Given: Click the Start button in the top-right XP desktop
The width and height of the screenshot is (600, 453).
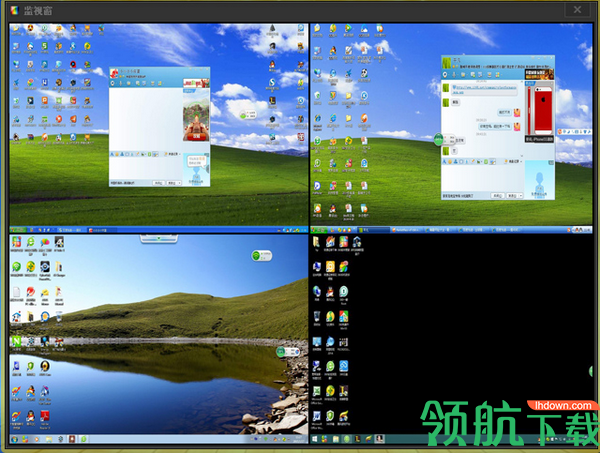Looking at the screenshot, I should (x=319, y=230).
